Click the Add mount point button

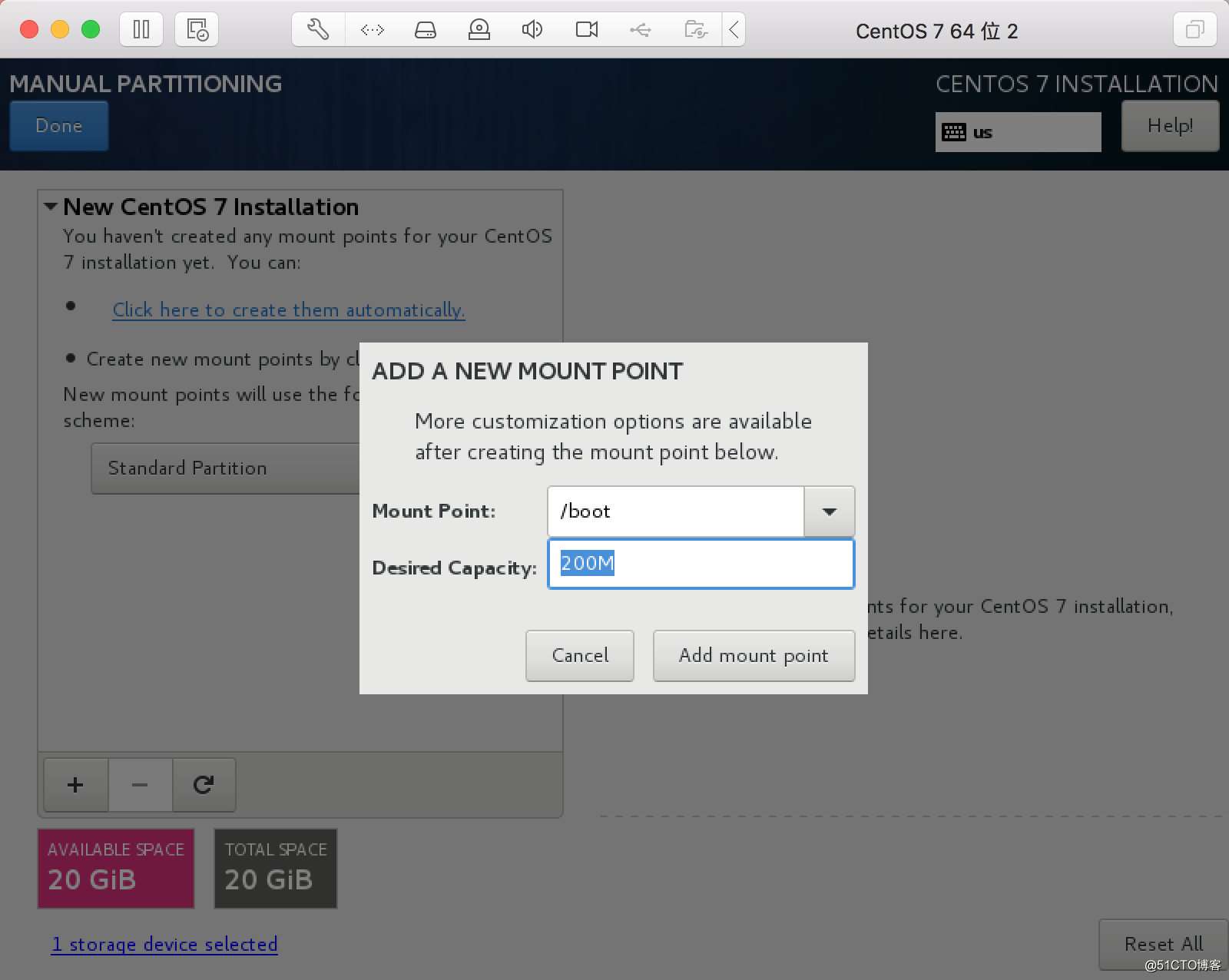coord(754,656)
